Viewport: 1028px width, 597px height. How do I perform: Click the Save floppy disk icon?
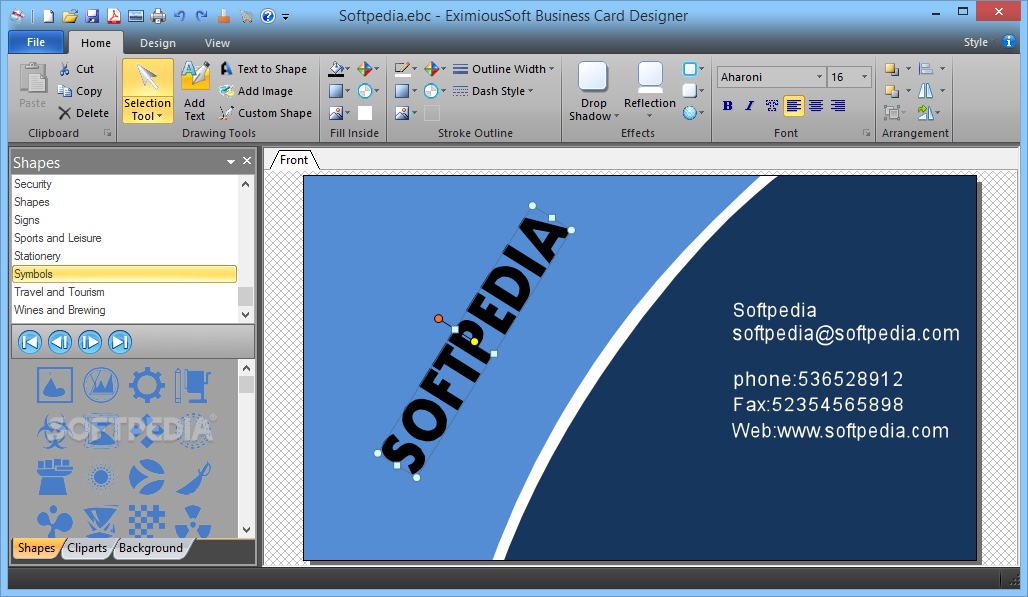[x=92, y=16]
